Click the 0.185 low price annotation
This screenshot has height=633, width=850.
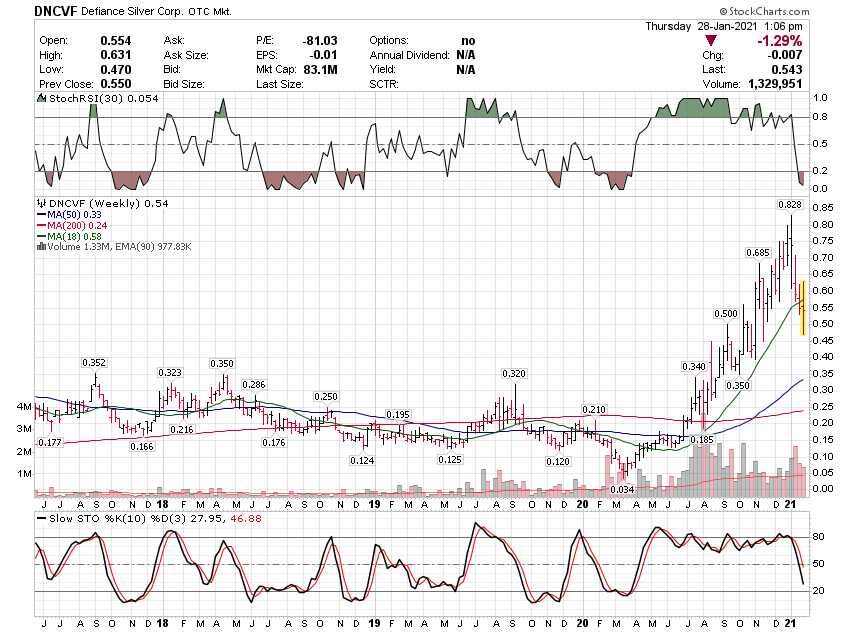(702, 440)
